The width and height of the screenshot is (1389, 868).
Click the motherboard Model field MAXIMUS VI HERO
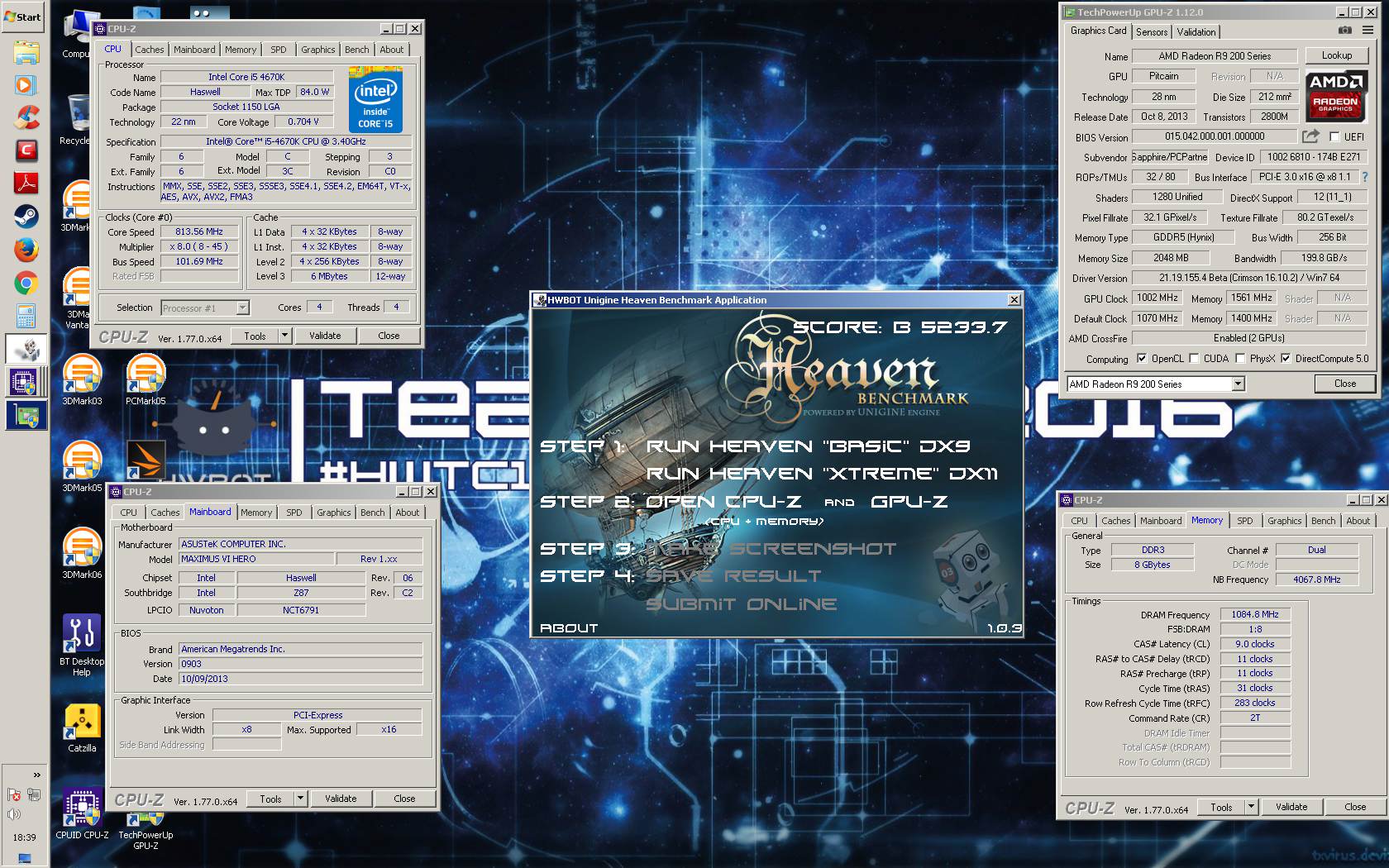pos(256,559)
